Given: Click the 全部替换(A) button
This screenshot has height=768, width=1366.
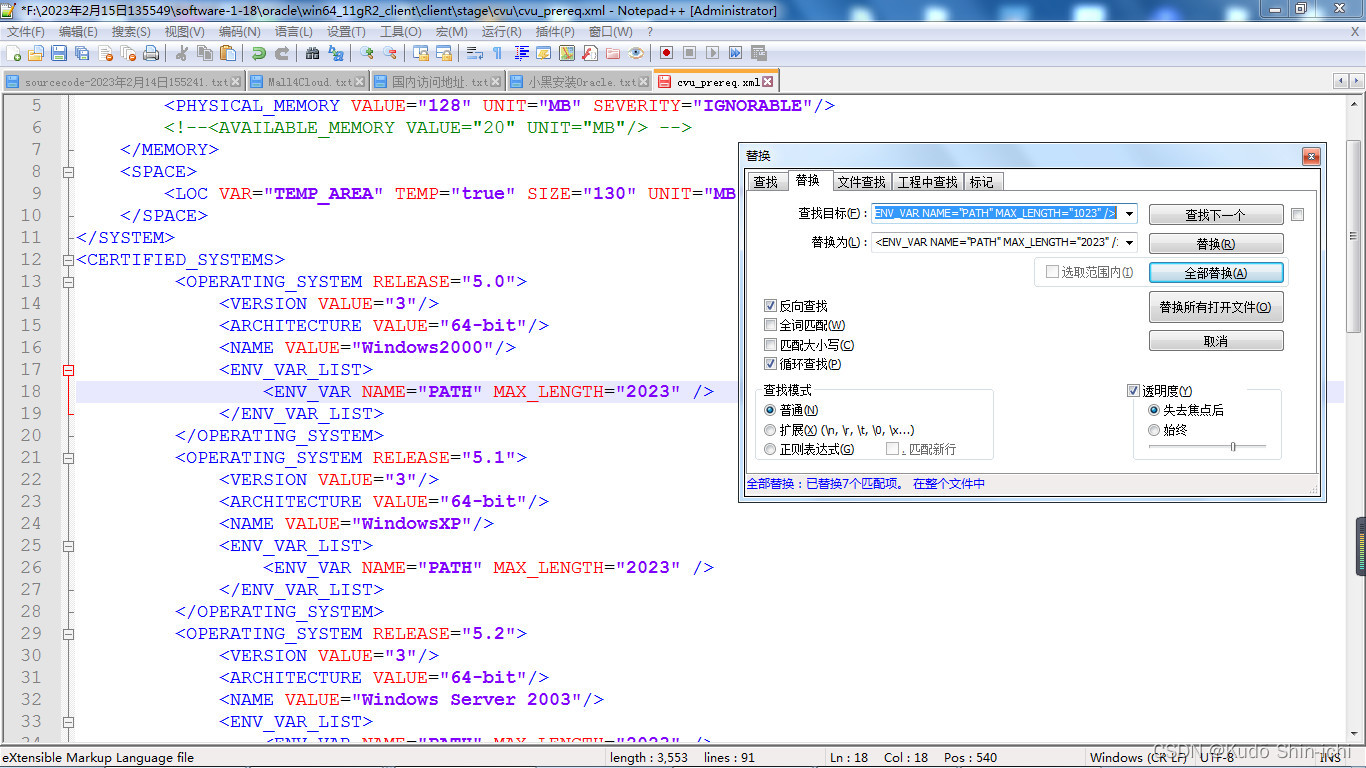Looking at the screenshot, I should (1216, 273).
